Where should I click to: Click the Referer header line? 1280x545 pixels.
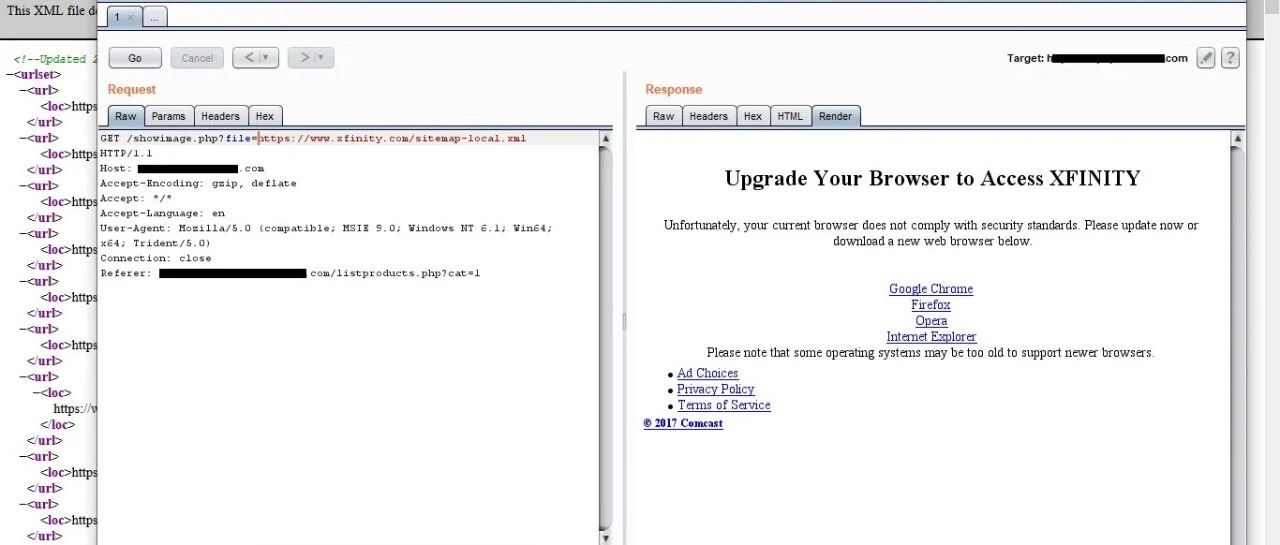pos(290,273)
